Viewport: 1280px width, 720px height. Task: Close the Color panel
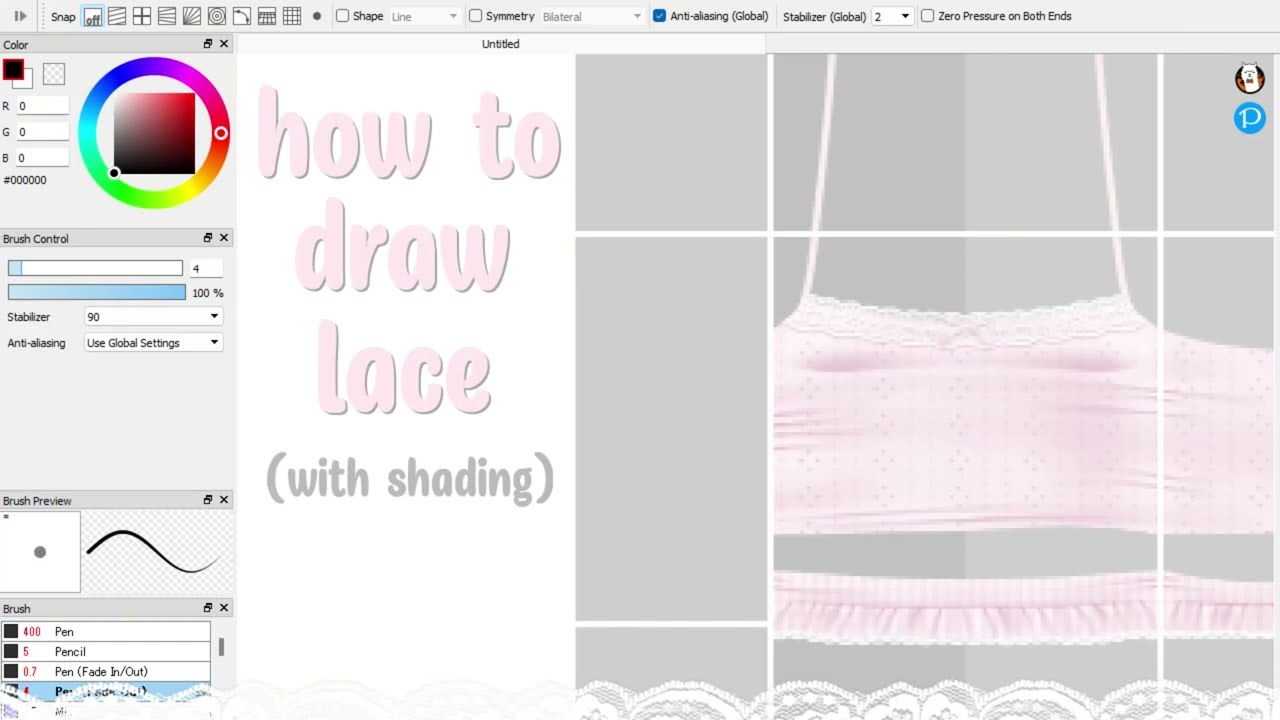[224, 44]
